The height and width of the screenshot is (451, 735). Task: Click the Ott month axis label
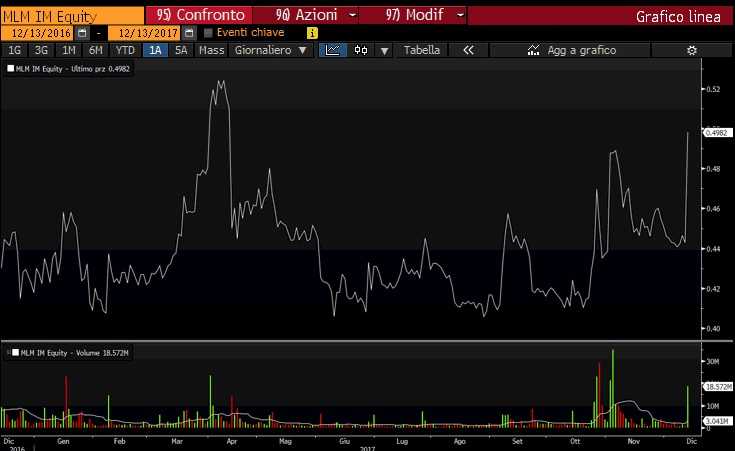click(575, 441)
